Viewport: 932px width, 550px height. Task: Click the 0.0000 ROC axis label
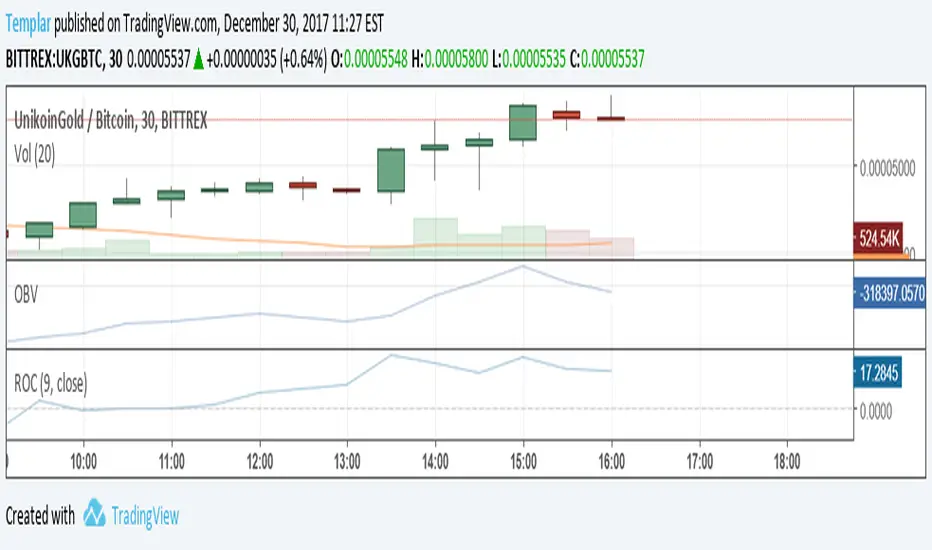pos(876,411)
